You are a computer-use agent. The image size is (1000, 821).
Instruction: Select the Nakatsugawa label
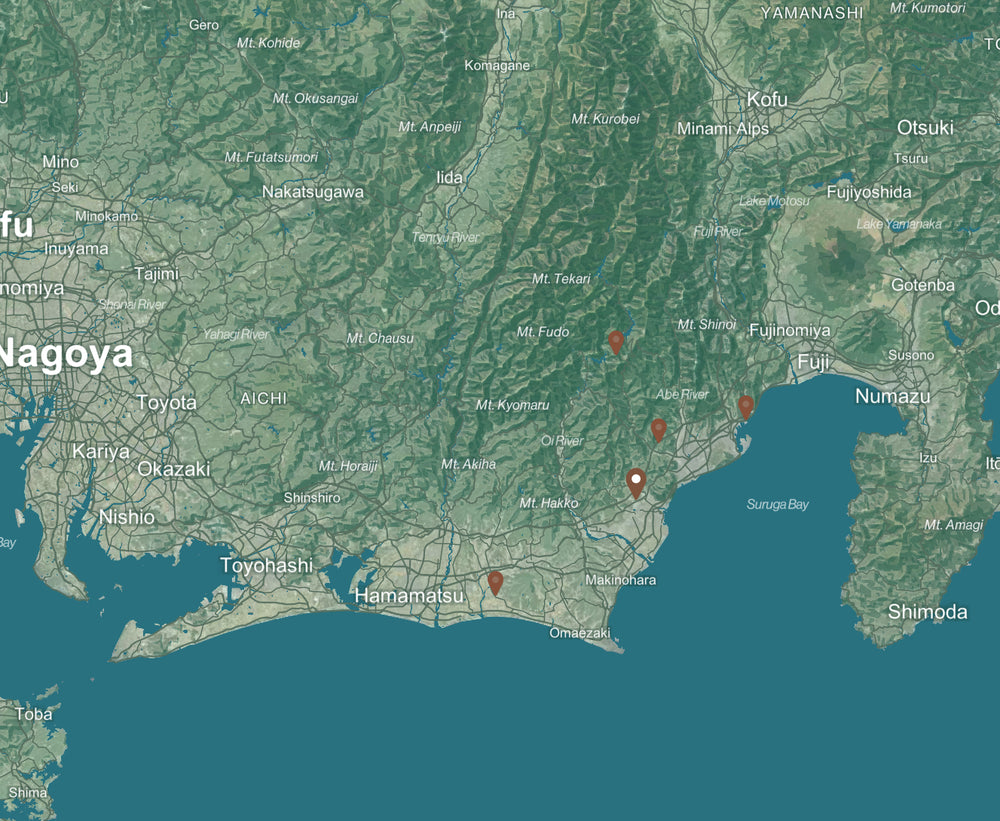(313, 192)
